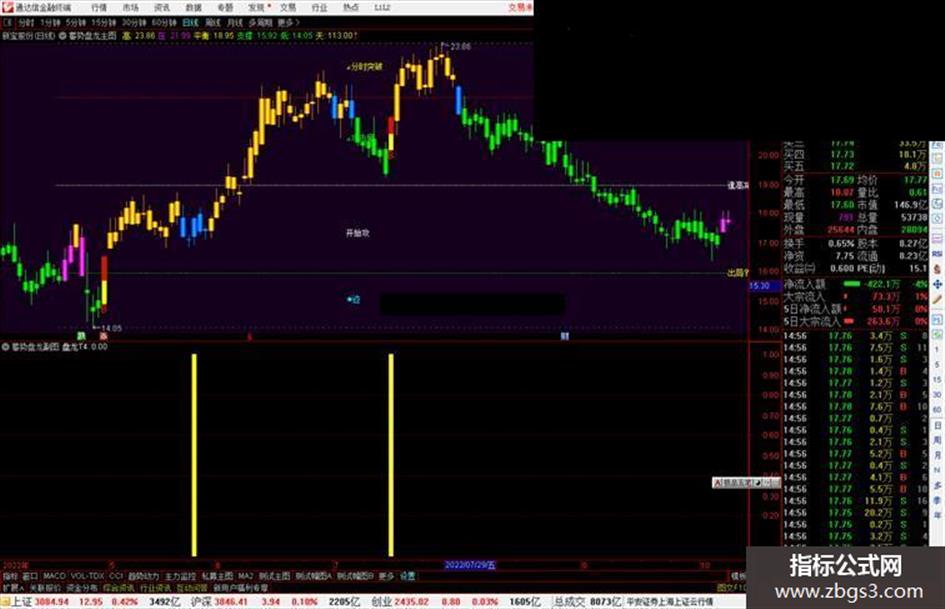The width and height of the screenshot is (945, 609).
Task: Switch chart period to 分时
Action: click(x=26, y=22)
